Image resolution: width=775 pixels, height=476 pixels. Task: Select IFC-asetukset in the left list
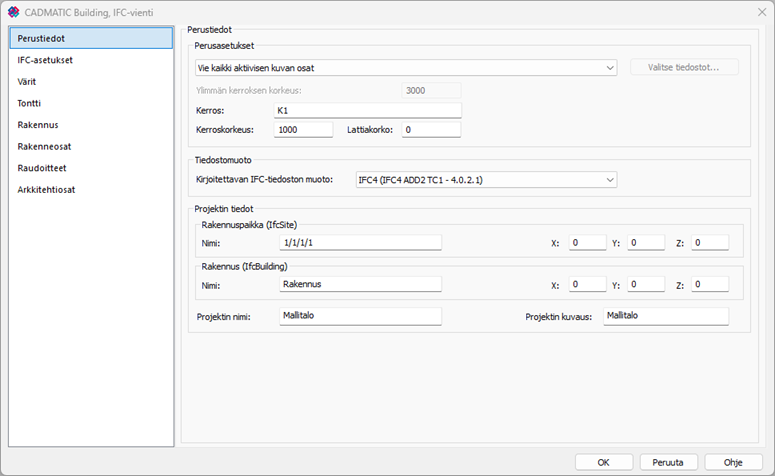tap(45, 60)
